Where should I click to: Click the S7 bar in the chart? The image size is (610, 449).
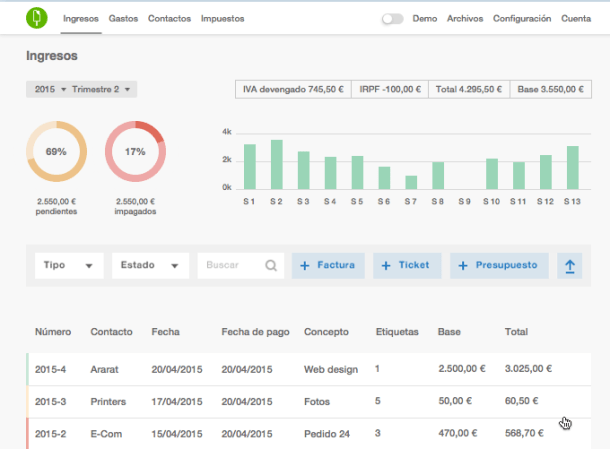pos(411,182)
